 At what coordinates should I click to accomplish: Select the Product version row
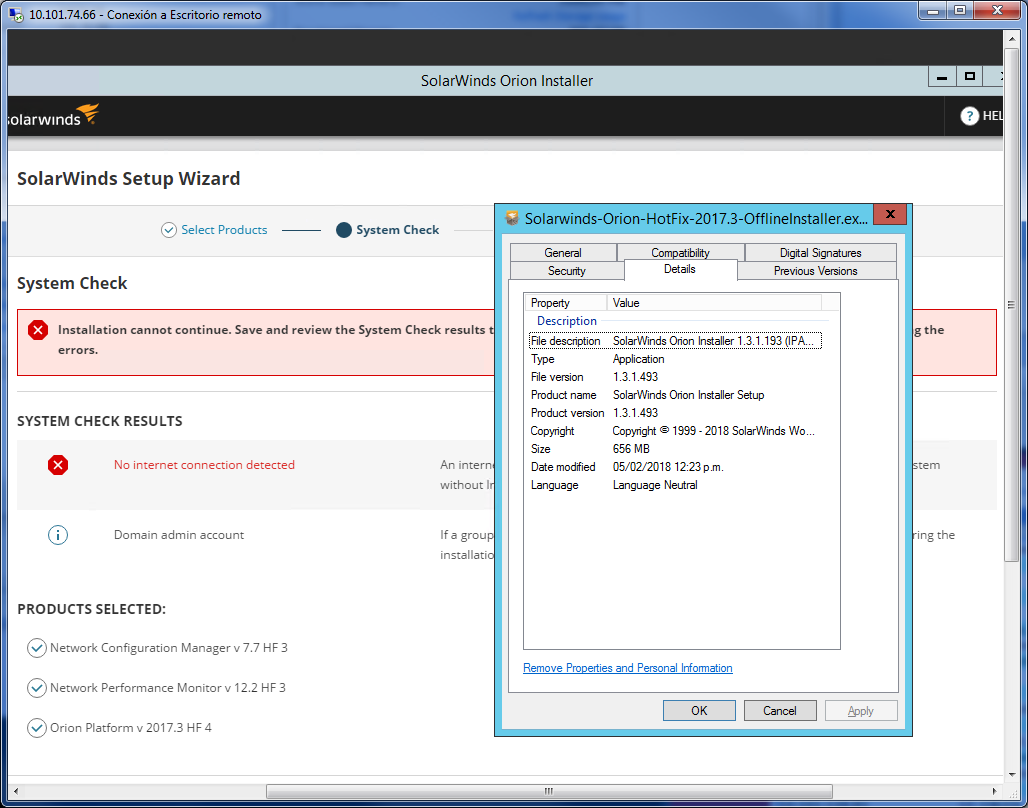(675, 413)
